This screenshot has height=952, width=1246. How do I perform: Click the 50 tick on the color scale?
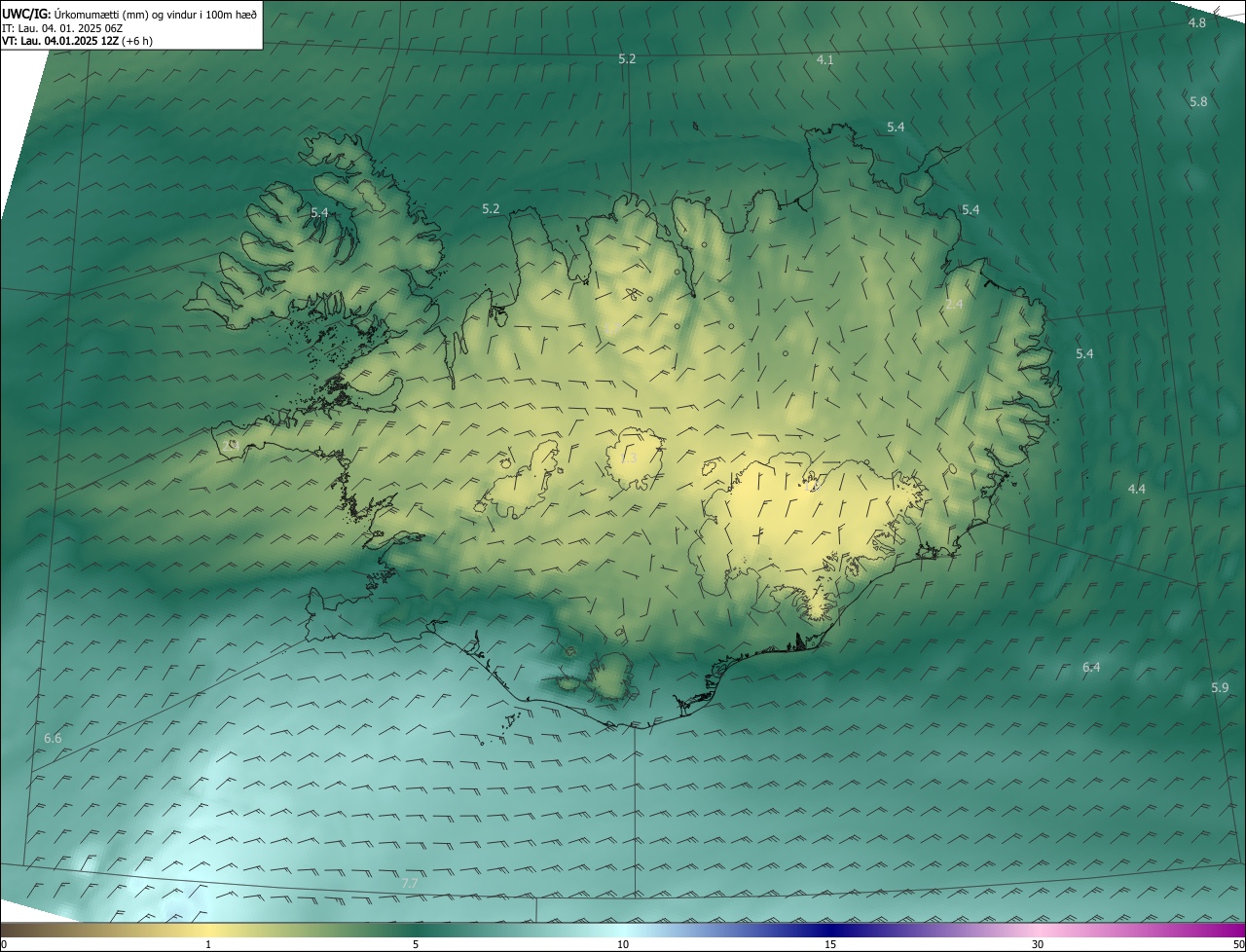click(1237, 944)
